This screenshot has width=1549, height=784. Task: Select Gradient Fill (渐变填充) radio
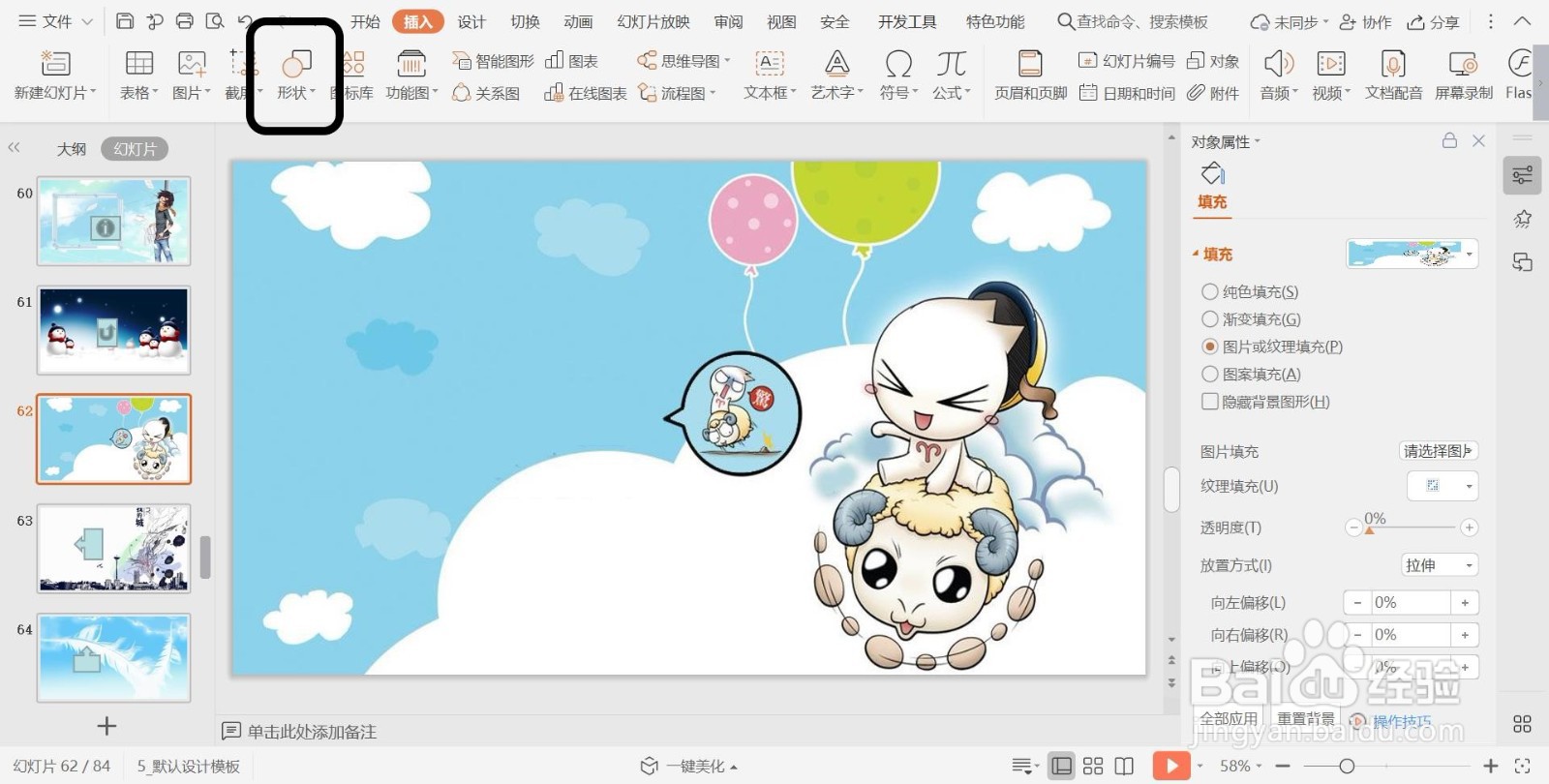pos(1209,318)
